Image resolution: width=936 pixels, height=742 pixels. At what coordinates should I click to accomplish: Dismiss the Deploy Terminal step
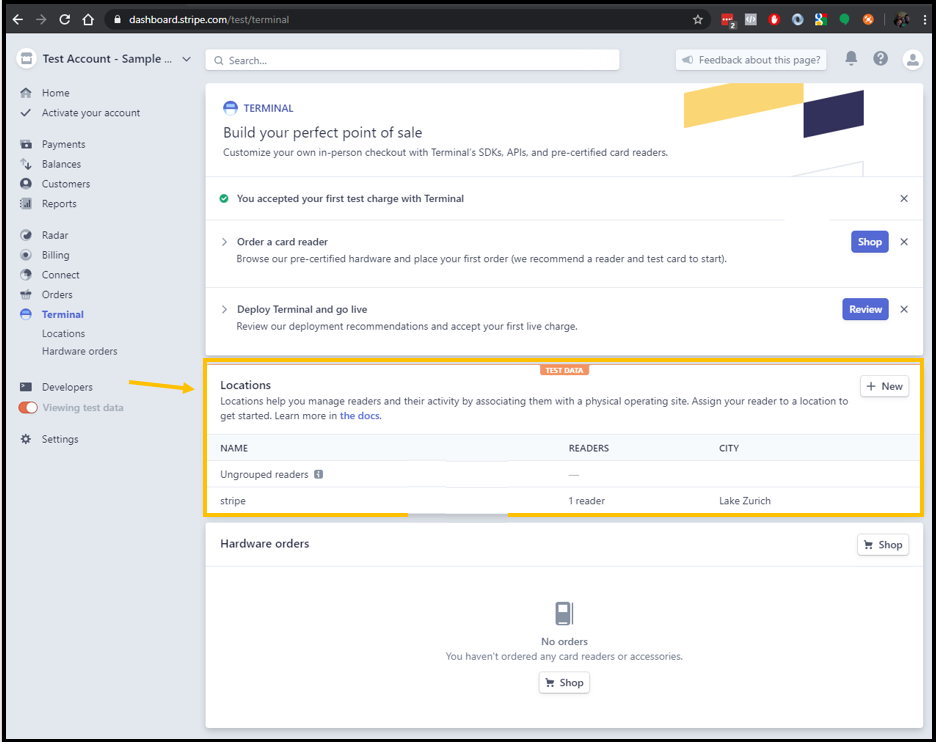[x=904, y=309]
